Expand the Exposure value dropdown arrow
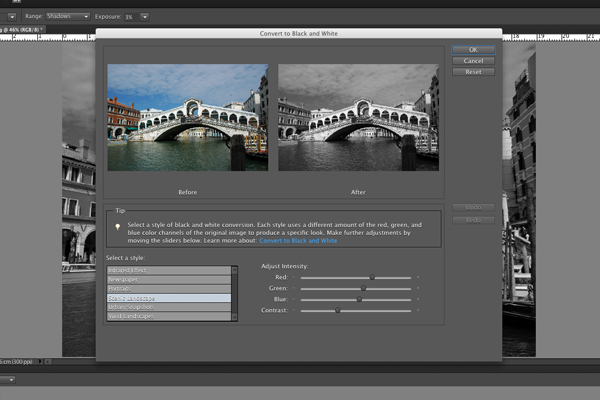 144,17
